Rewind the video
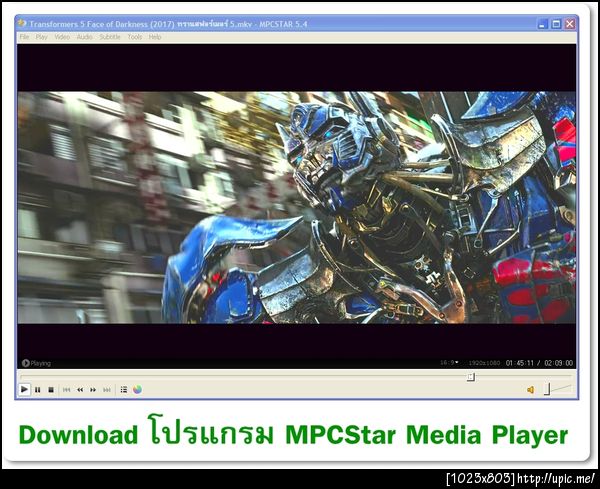Image resolution: width=600 pixels, height=489 pixels. pyautogui.click(x=80, y=390)
